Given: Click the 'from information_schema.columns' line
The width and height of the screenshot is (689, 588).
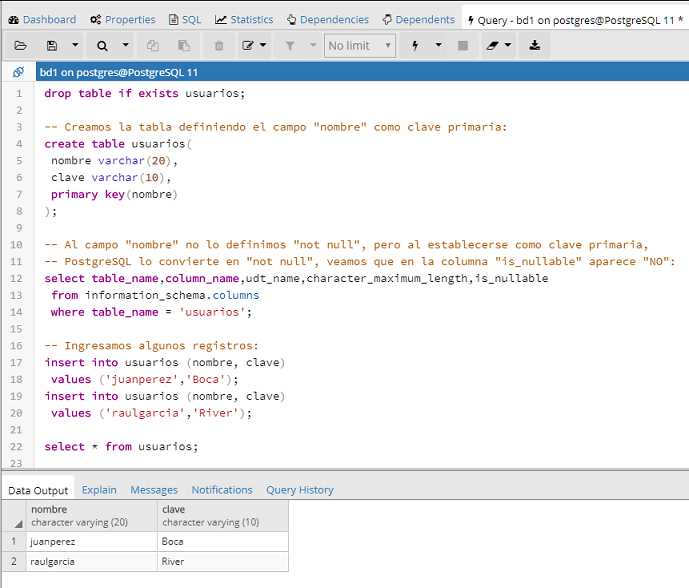Looking at the screenshot, I should click(155, 295).
